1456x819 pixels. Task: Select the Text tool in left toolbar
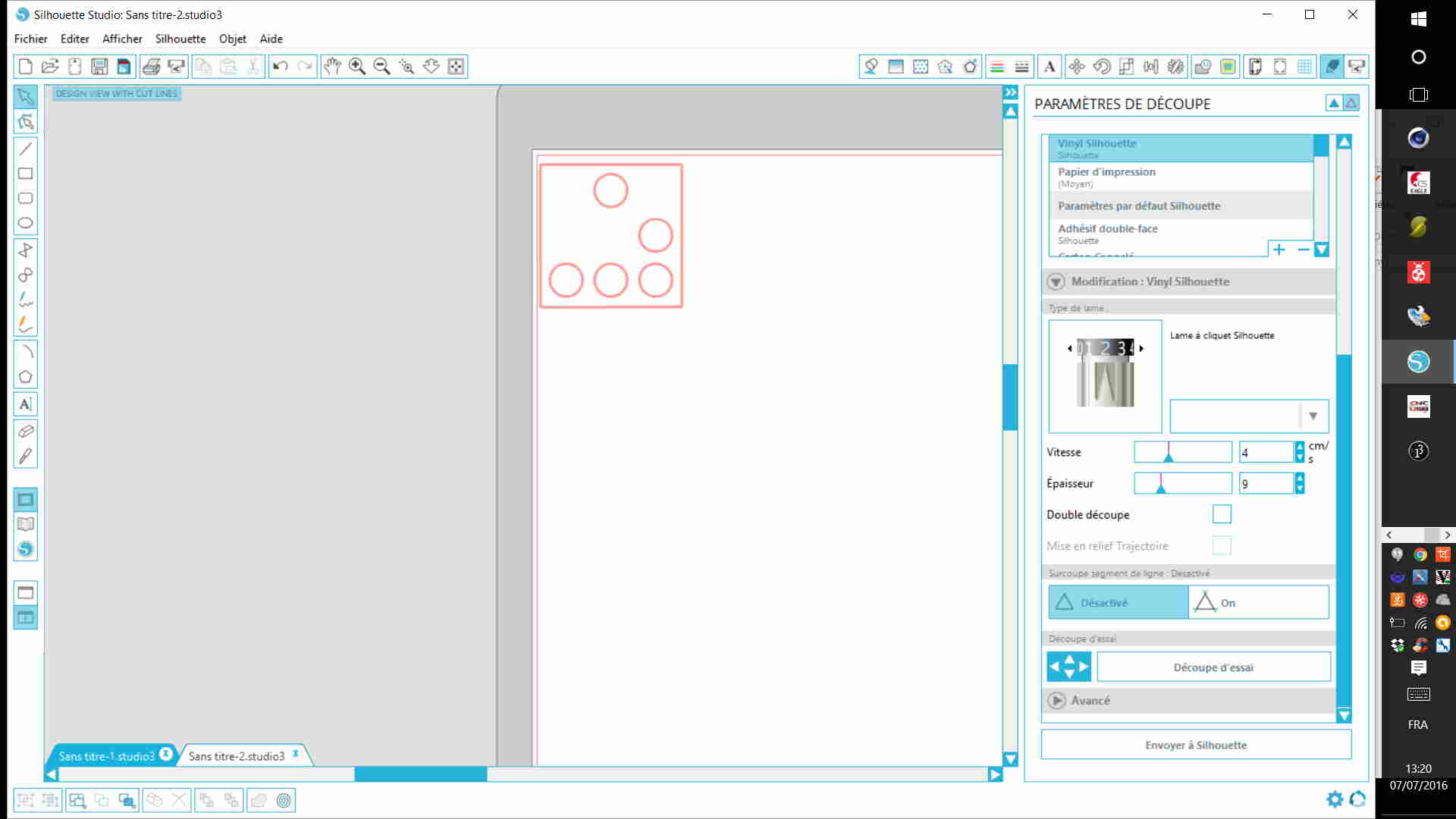[x=25, y=404]
